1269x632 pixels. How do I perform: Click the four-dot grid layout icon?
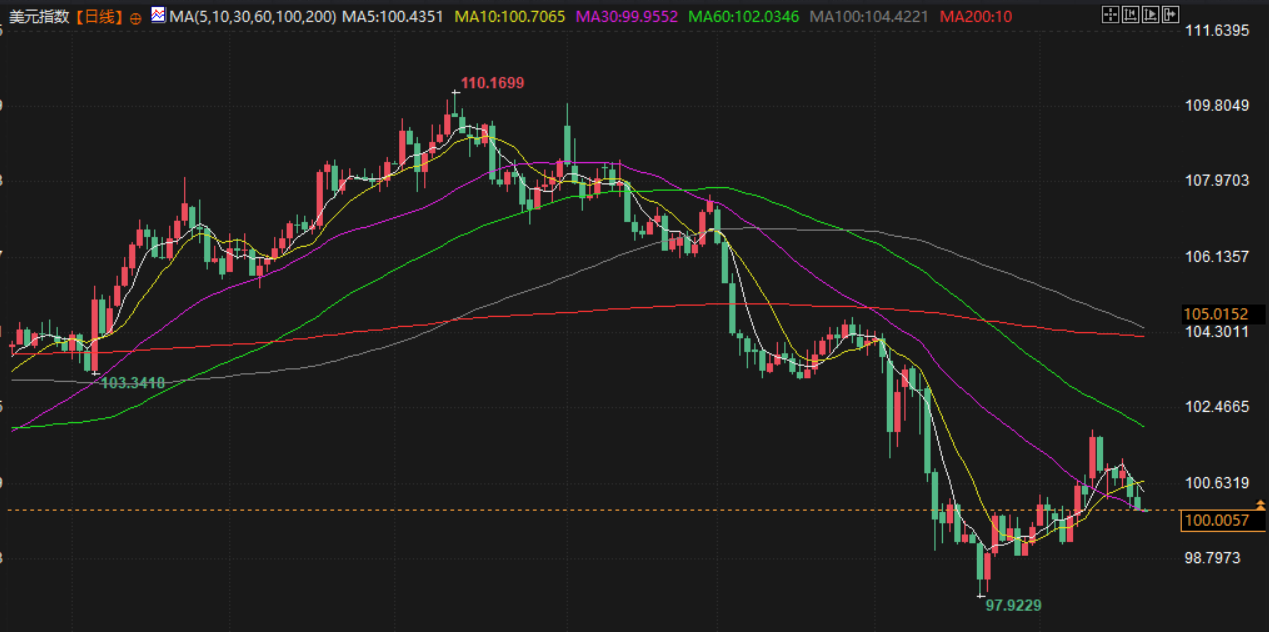(x=1109, y=14)
